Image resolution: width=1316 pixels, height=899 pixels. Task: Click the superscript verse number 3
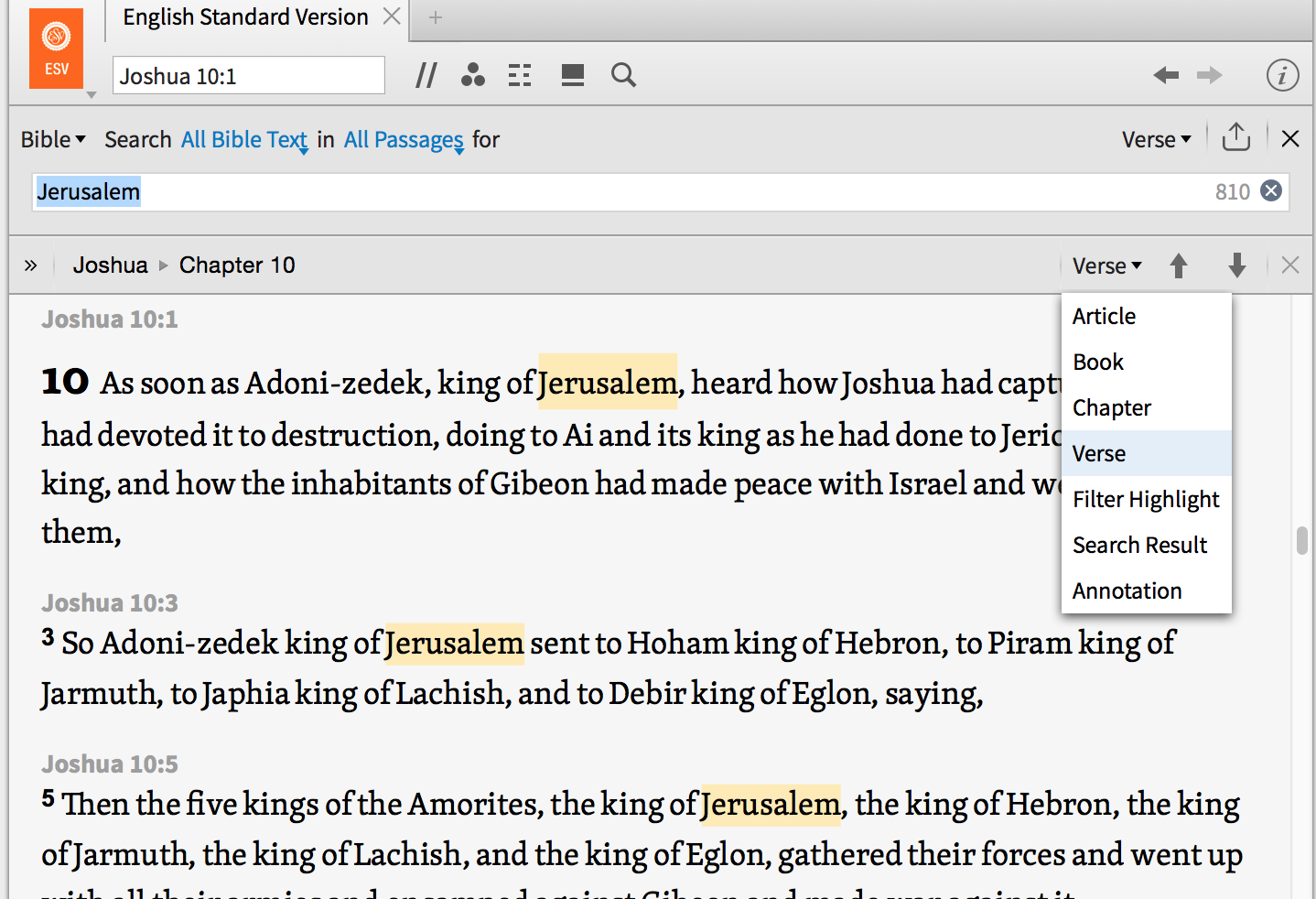pyautogui.click(x=48, y=637)
